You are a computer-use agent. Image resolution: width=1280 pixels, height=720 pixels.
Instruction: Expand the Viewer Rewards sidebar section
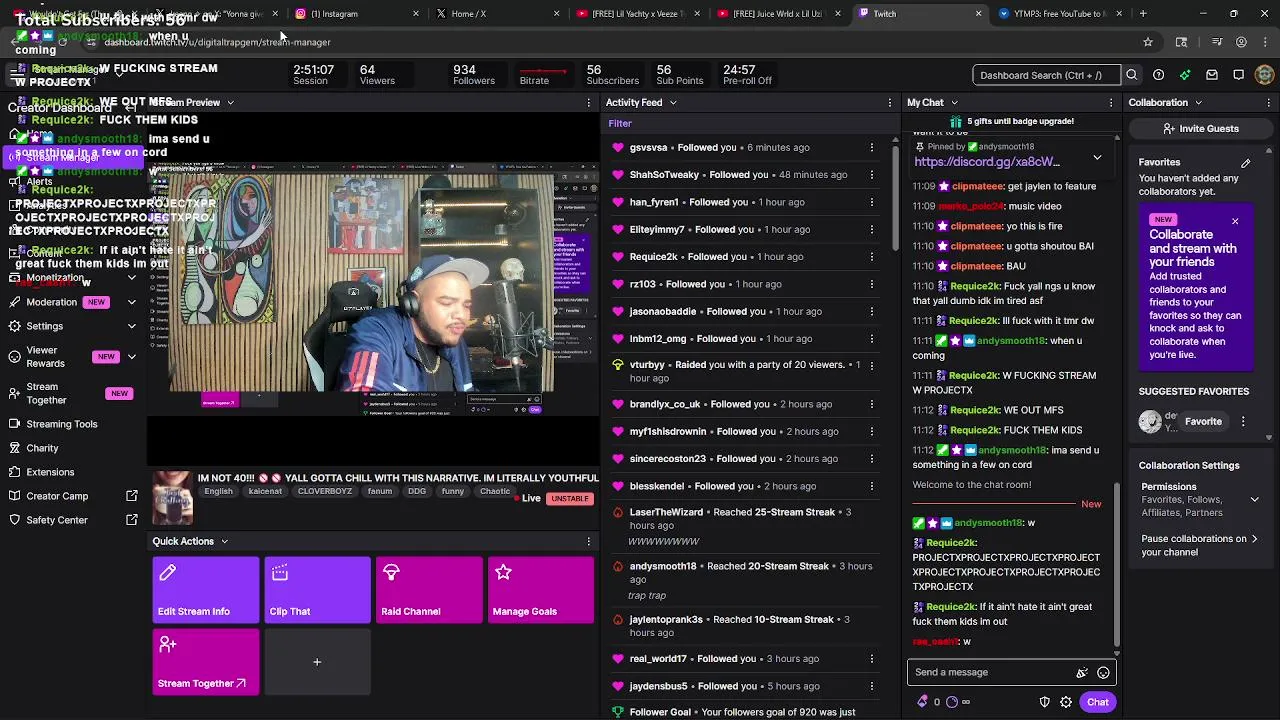click(131, 357)
